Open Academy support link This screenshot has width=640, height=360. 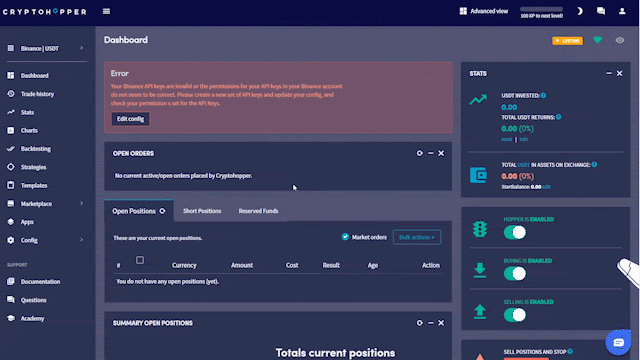click(x=25, y=318)
